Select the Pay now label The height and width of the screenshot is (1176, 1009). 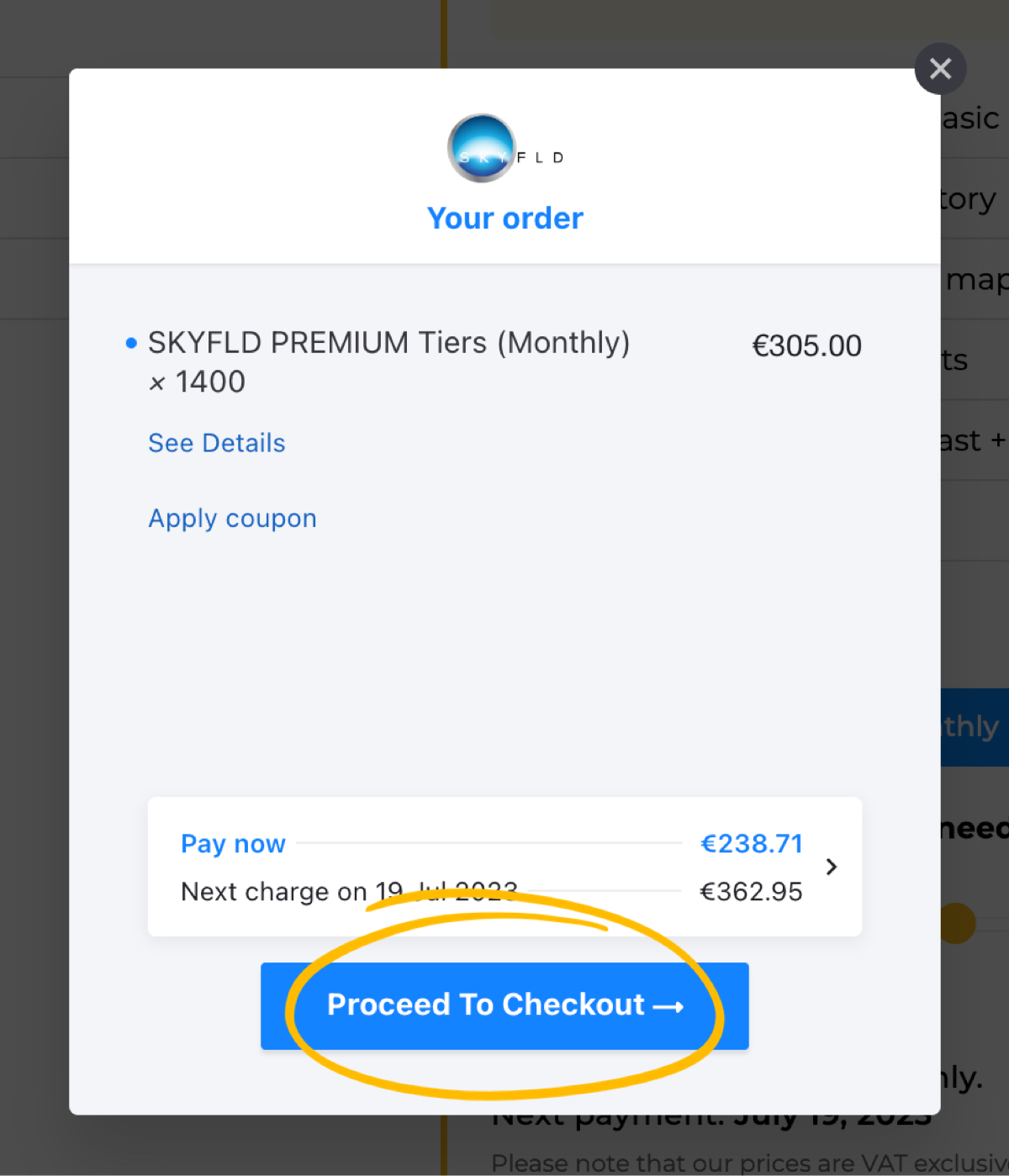click(x=234, y=843)
